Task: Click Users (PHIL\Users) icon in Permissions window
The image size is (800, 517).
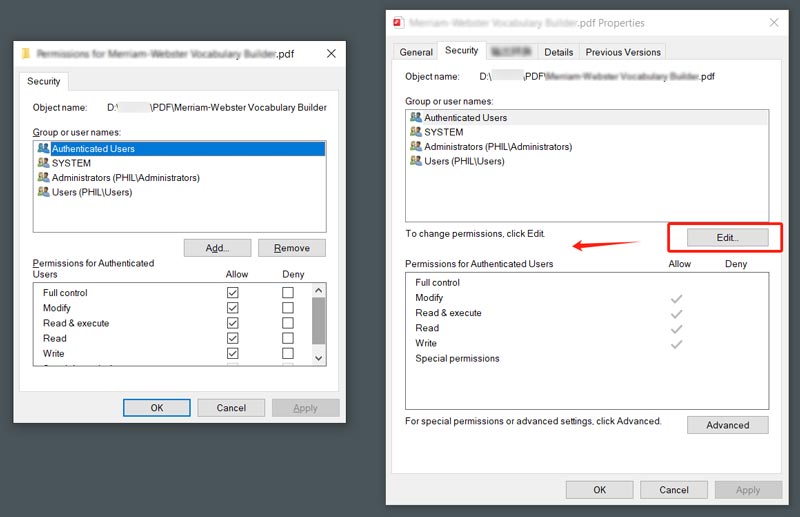Action: [43, 192]
